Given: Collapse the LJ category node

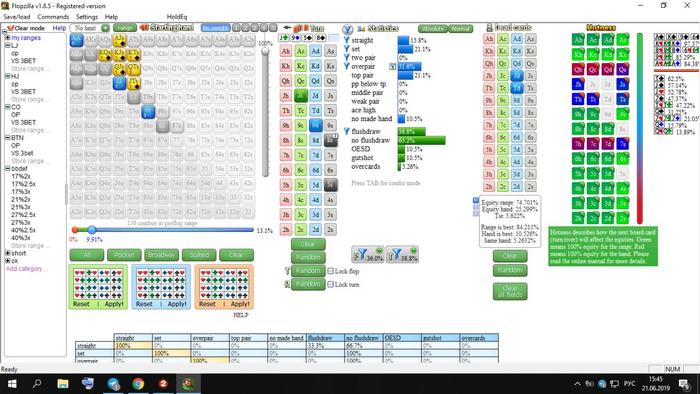Looking at the screenshot, I should (x=8, y=46).
